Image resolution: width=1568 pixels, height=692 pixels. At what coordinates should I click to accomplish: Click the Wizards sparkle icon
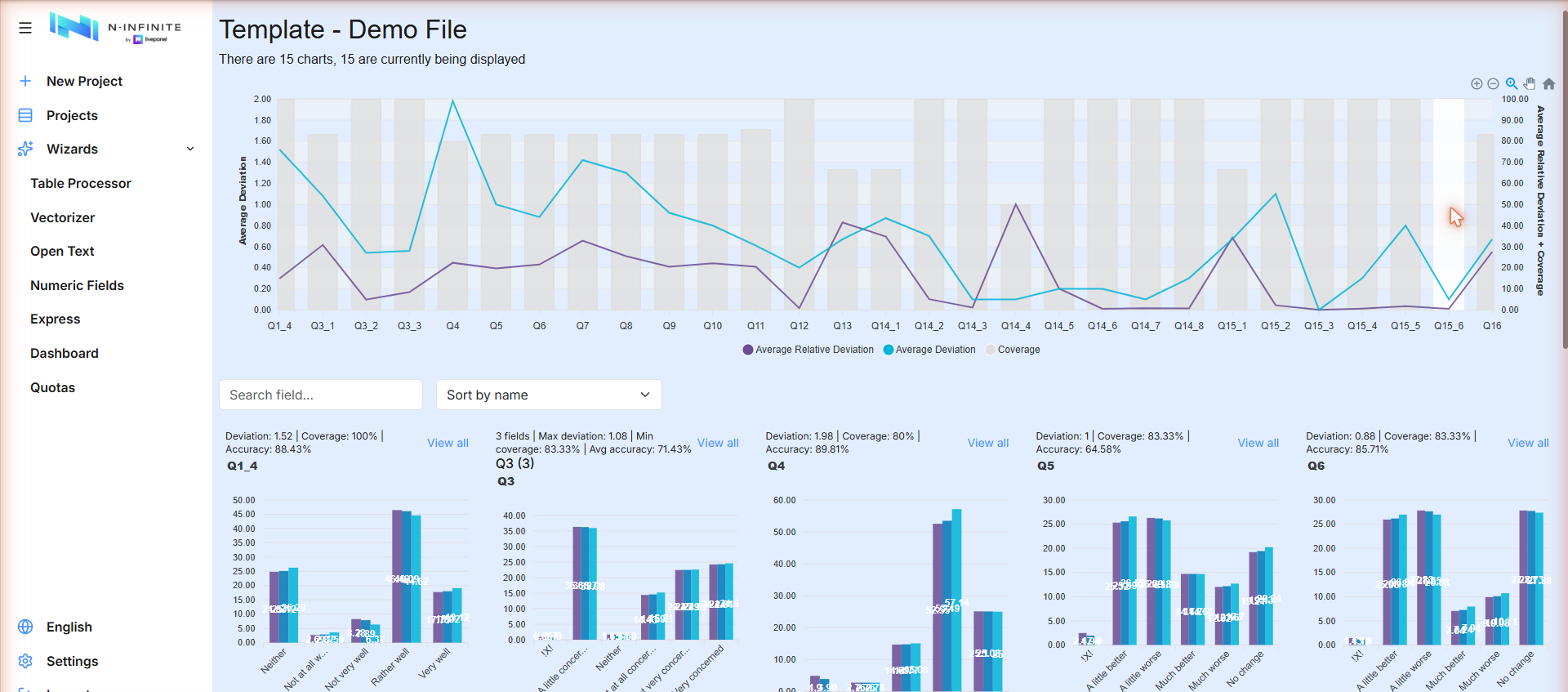25,149
